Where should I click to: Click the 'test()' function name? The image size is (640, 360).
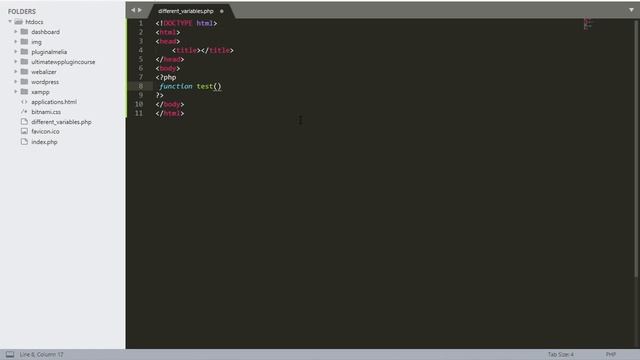209,86
